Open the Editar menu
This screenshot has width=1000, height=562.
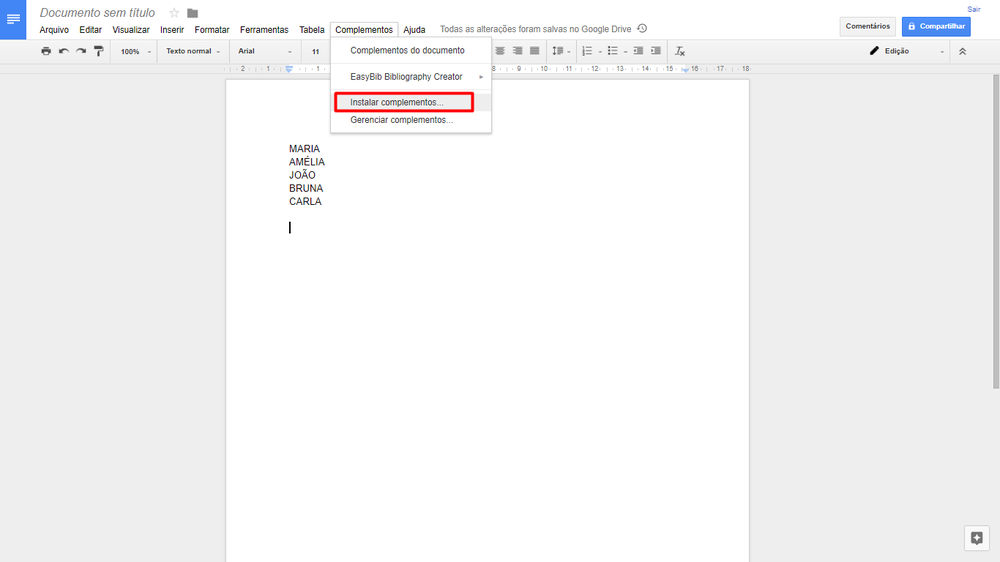pos(91,30)
